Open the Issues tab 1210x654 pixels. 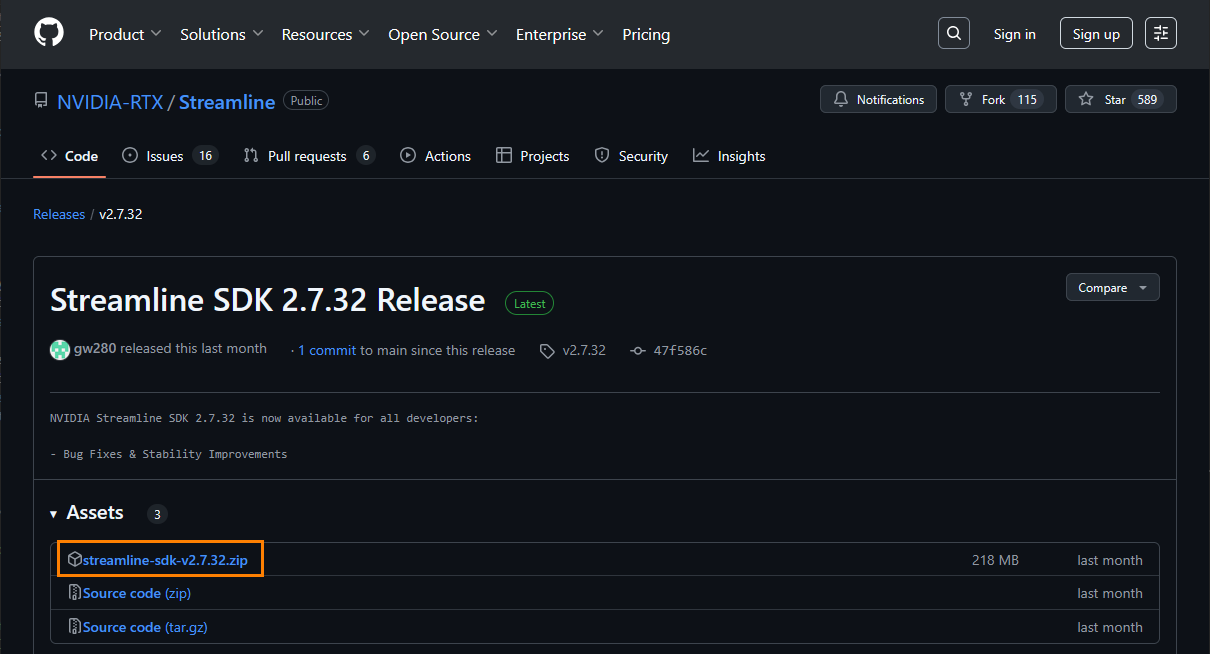170,156
